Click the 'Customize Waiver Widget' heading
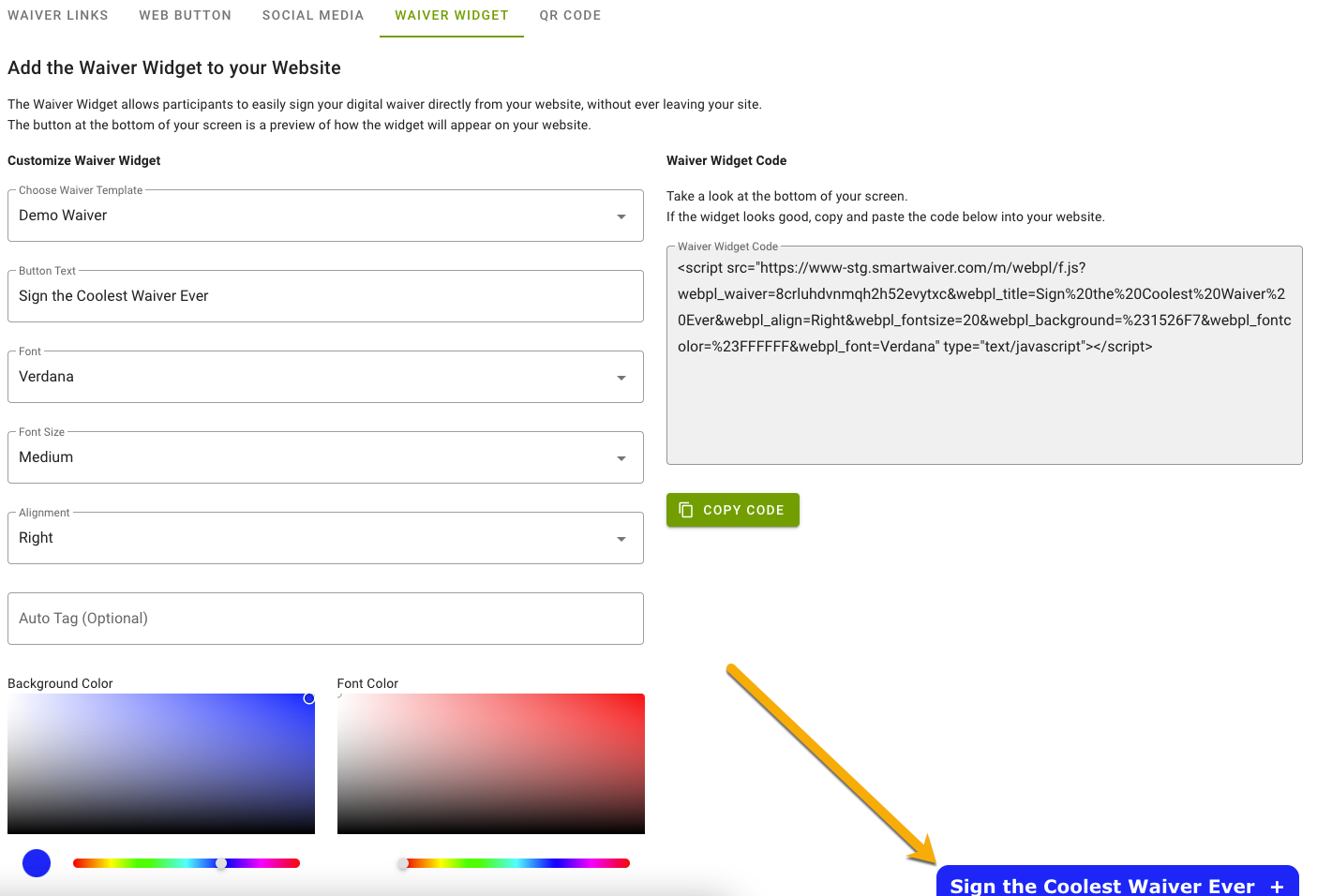The height and width of the screenshot is (896, 1317). point(84,160)
